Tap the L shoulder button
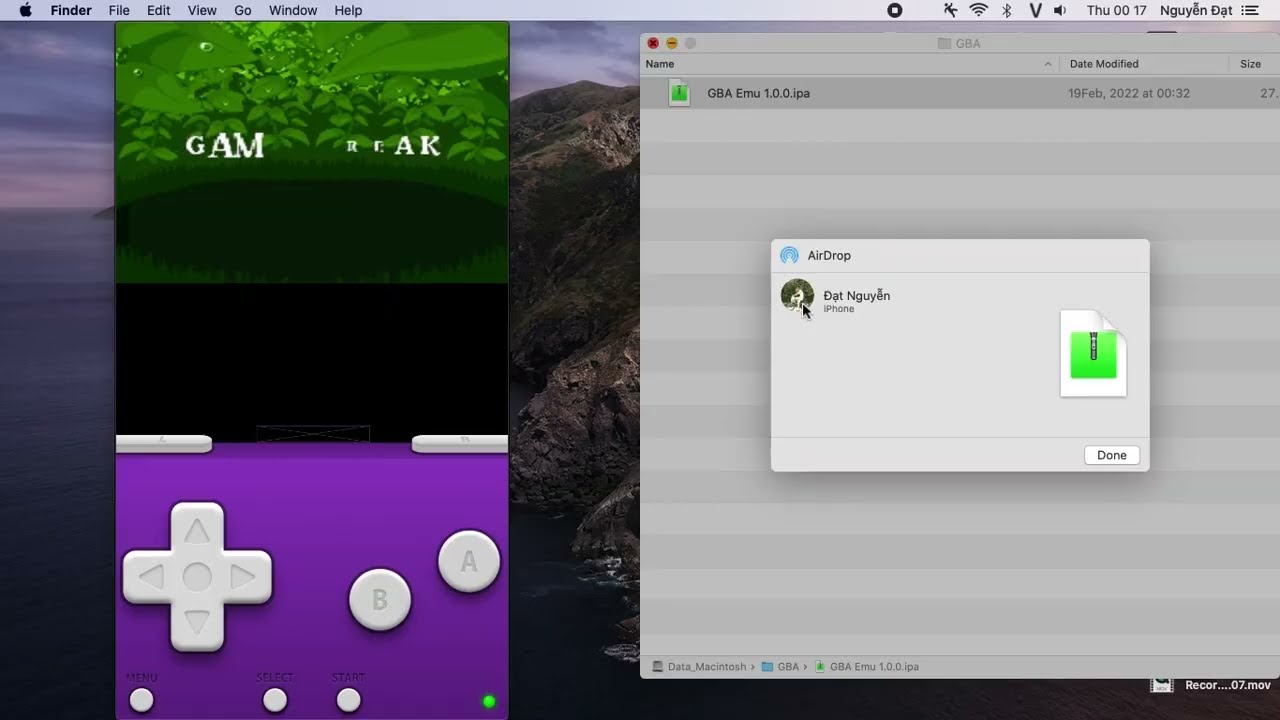1280x720 pixels. tap(164, 444)
